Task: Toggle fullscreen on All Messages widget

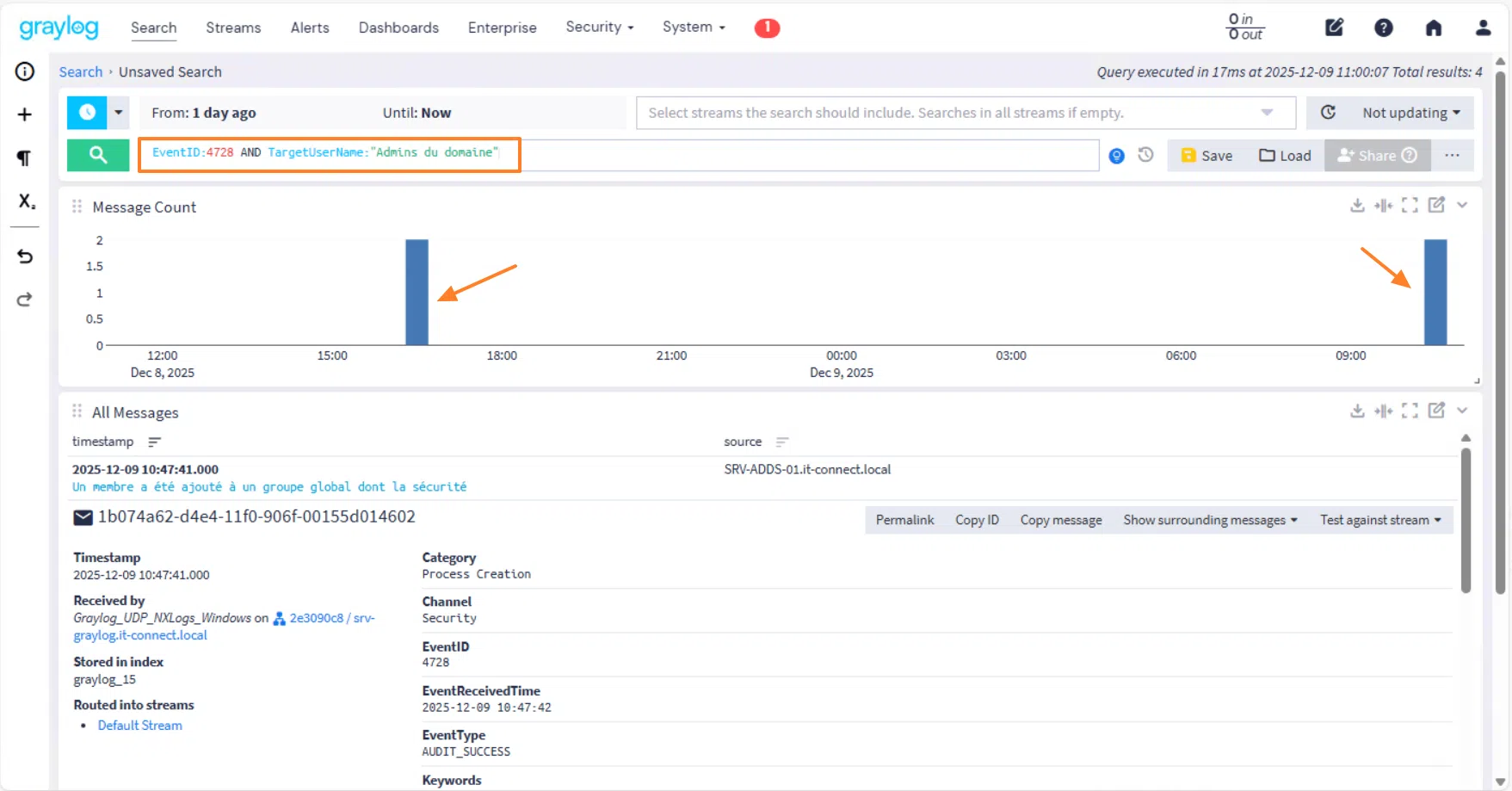Action: 1410,411
